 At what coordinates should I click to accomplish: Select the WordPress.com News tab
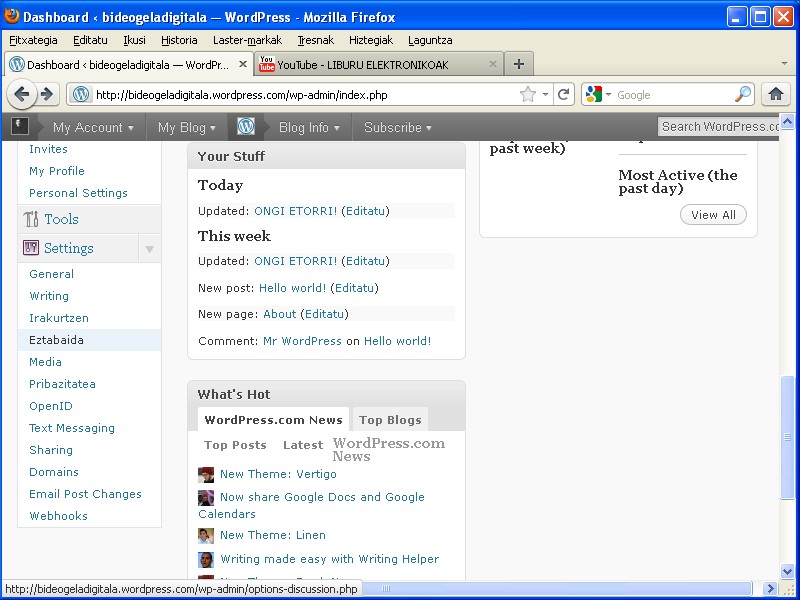coord(273,420)
